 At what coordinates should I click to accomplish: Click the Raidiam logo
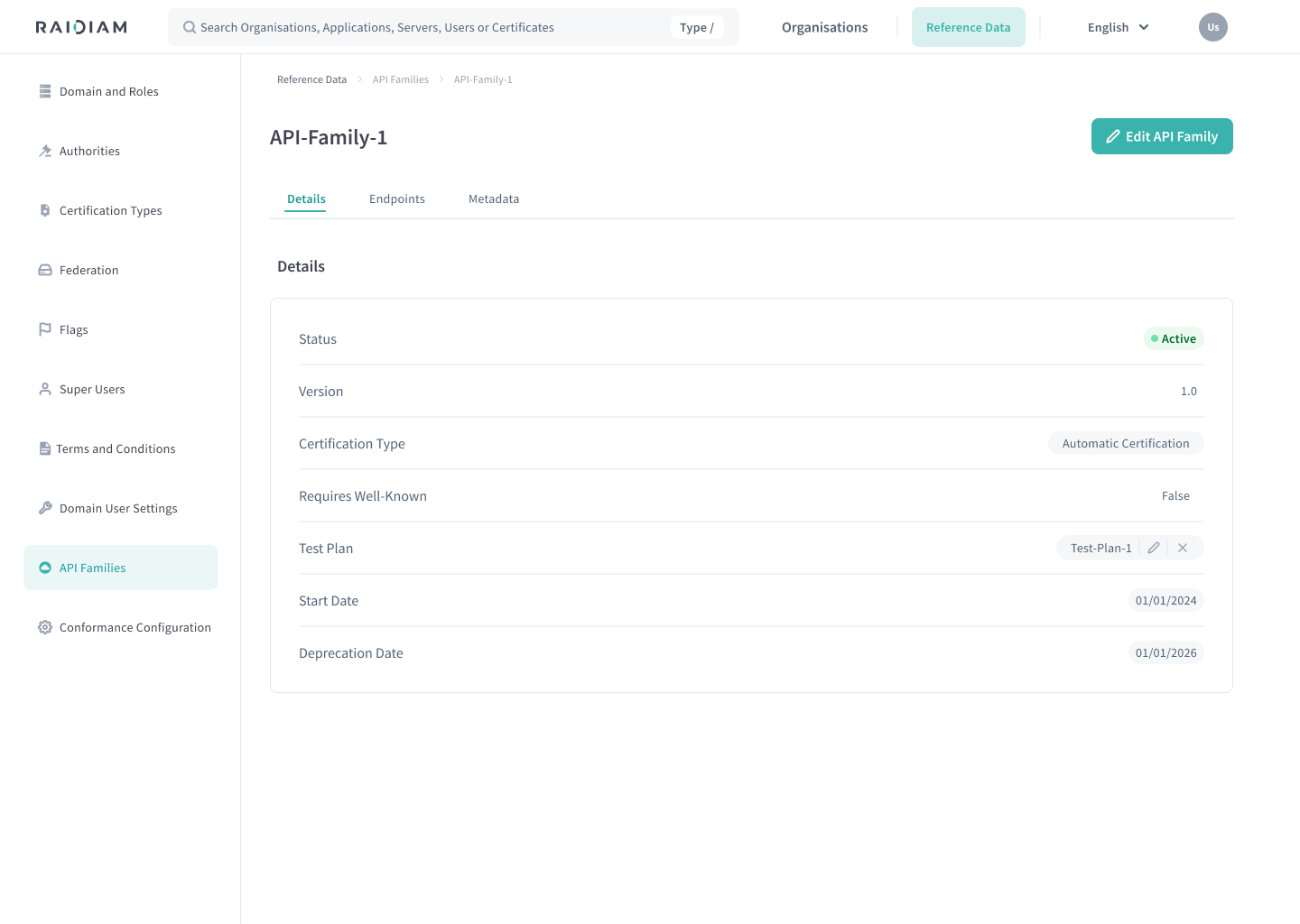click(x=80, y=27)
